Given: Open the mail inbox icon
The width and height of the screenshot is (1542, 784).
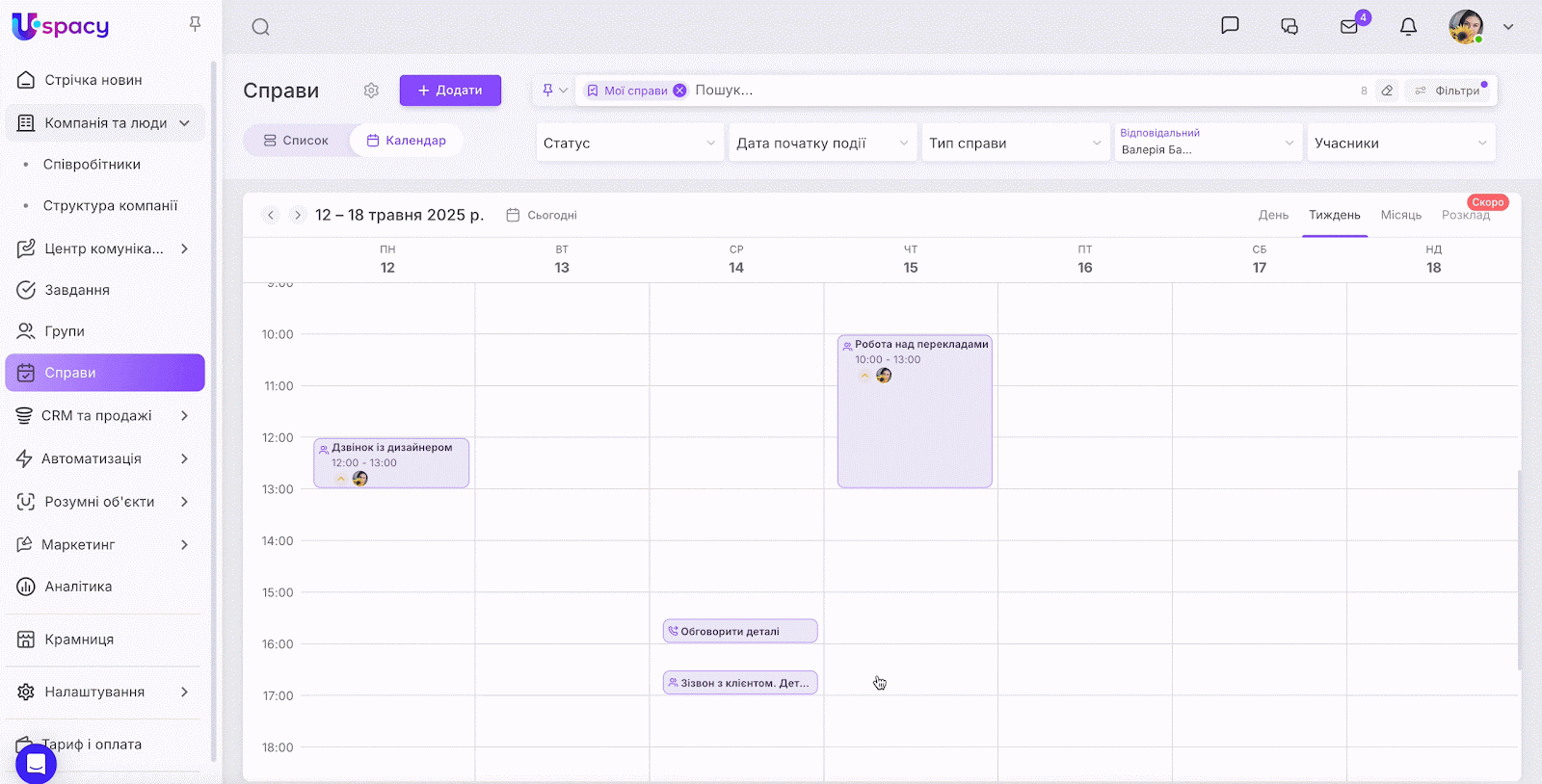Looking at the screenshot, I should (x=1349, y=27).
